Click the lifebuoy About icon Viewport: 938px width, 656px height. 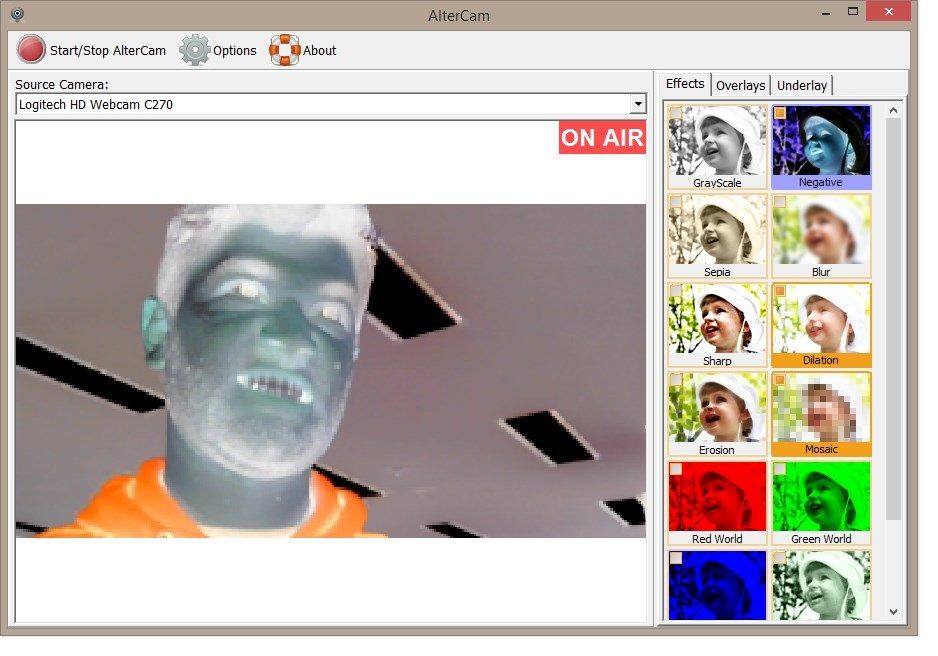[x=284, y=50]
